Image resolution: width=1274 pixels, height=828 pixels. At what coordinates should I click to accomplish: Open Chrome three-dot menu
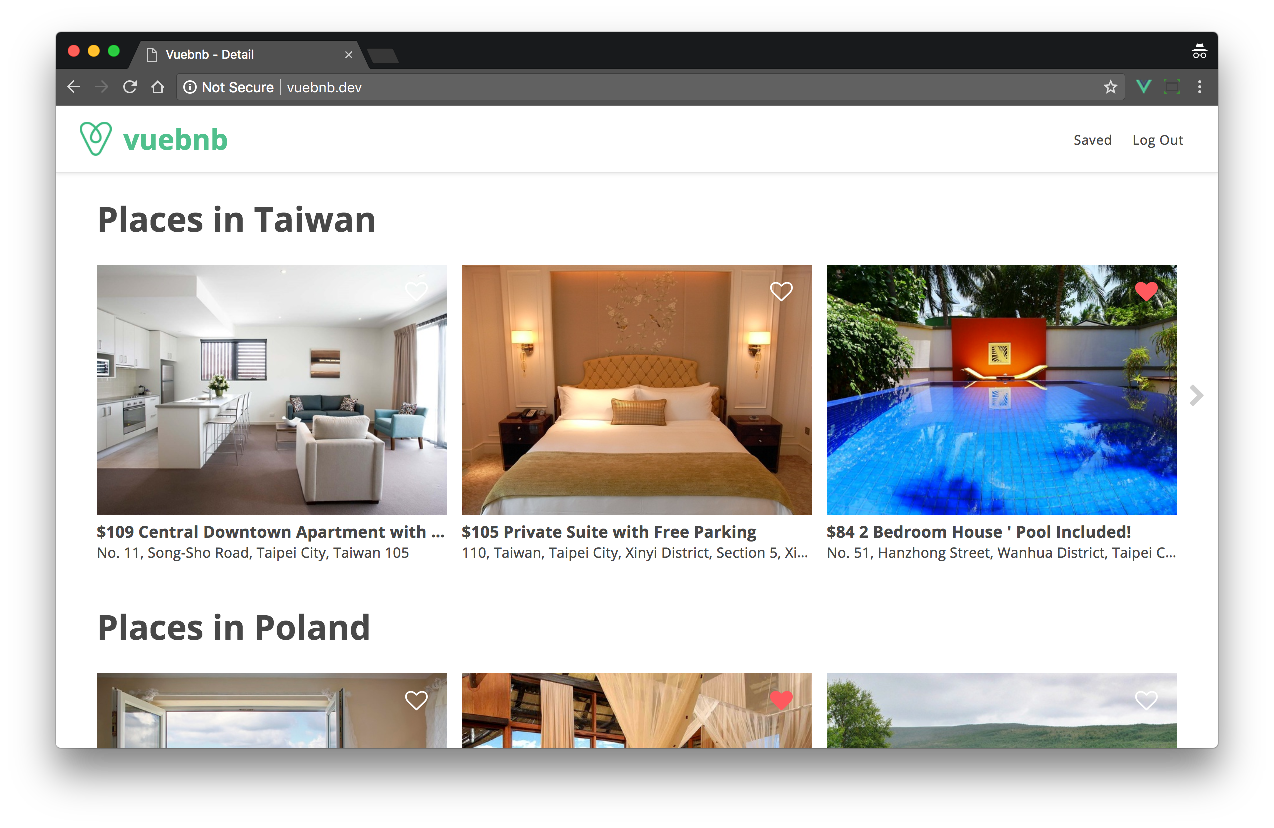pyautogui.click(x=1199, y=87)
